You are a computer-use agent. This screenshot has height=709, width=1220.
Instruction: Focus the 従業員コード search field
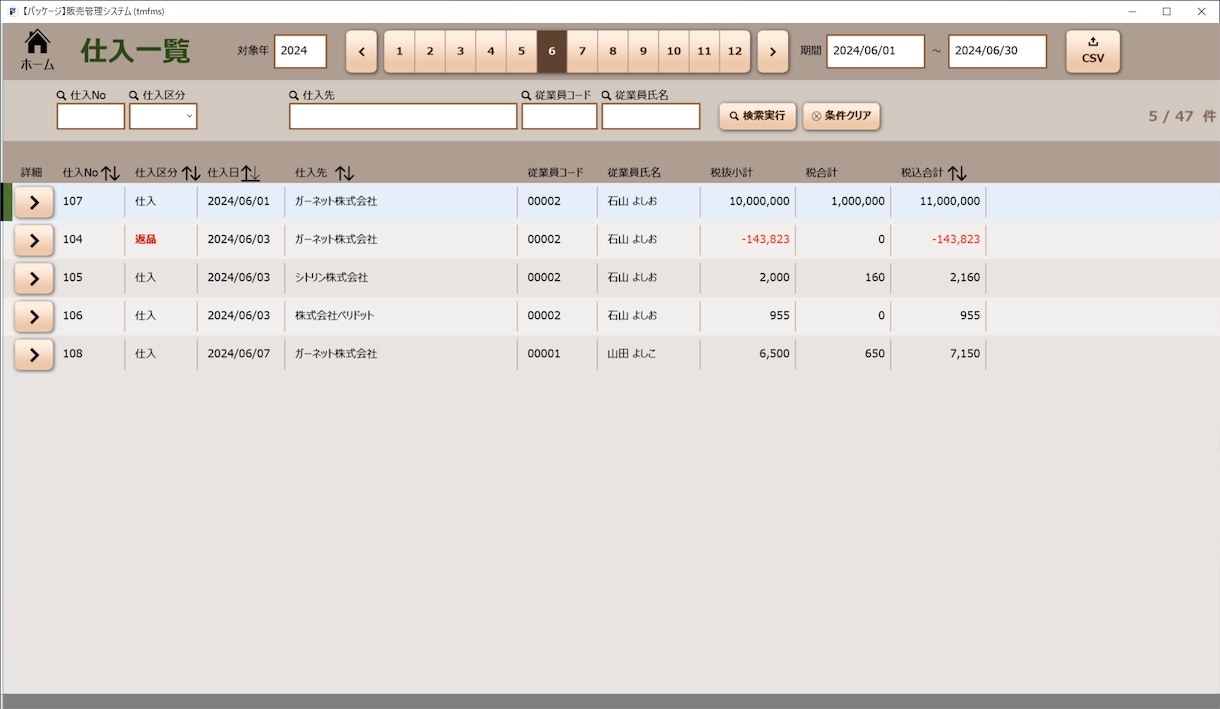(559, 116)
